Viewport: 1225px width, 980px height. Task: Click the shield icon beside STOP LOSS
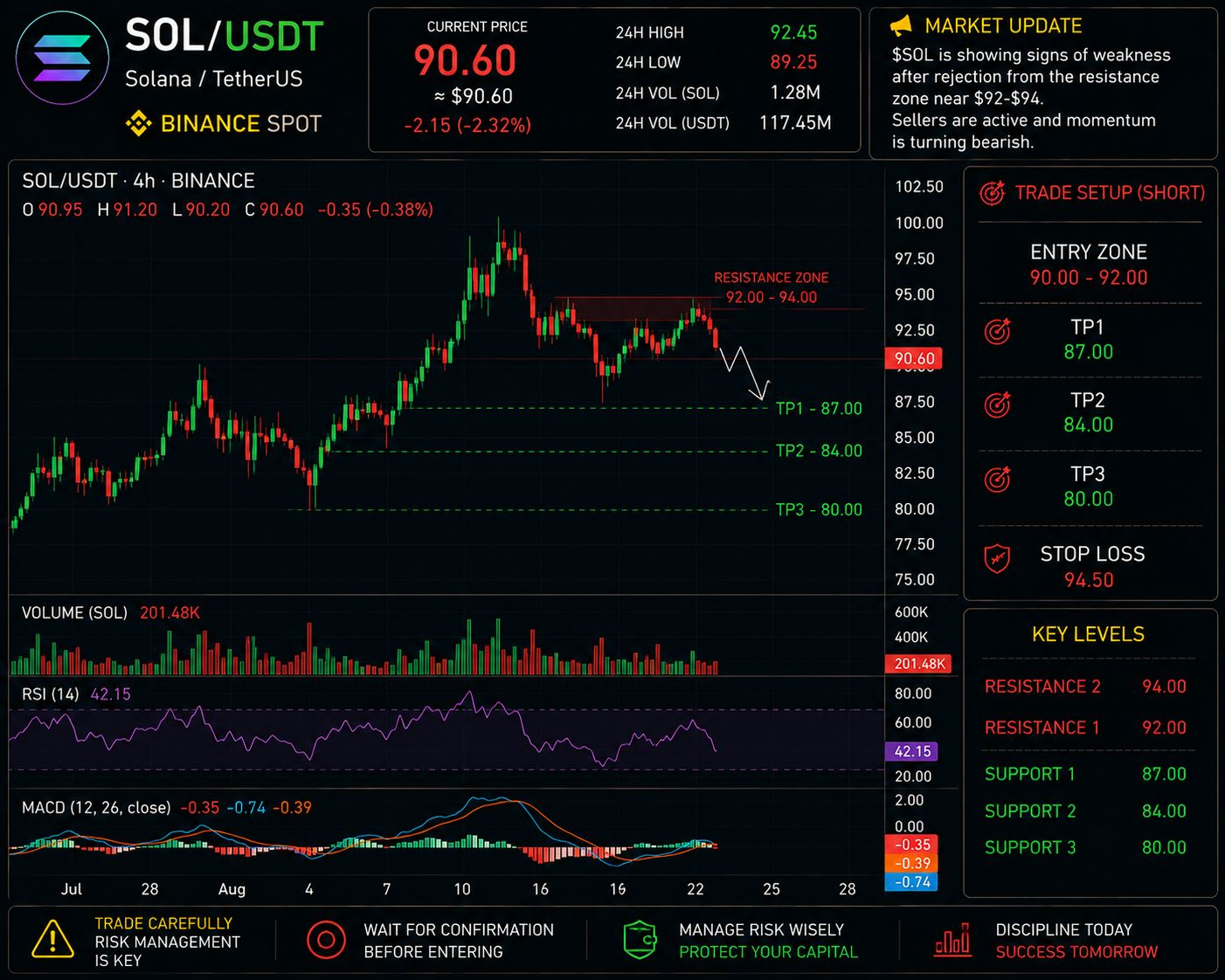point(997,558)
